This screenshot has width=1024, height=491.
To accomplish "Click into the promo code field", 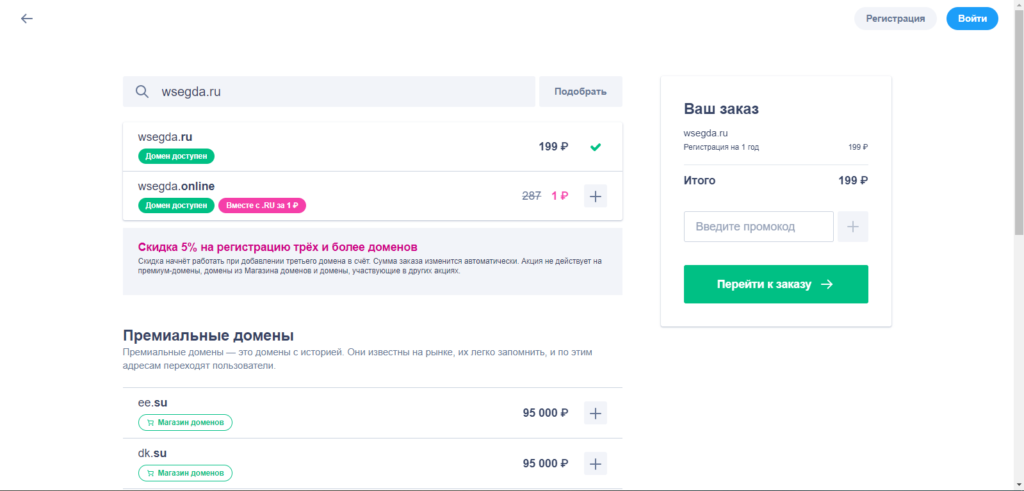I will click(759, 227).
